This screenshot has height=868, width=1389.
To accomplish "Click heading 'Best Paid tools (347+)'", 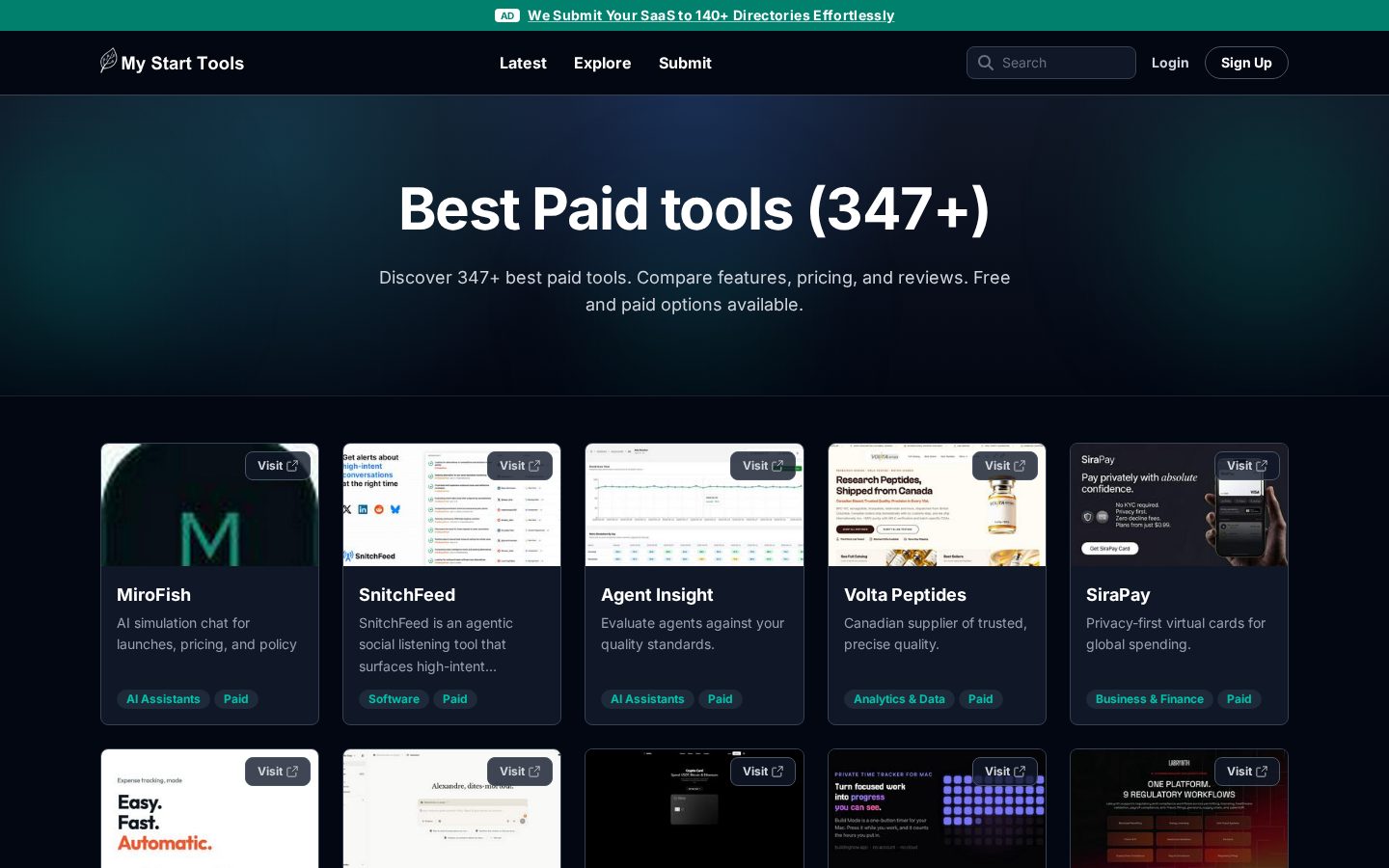I will 694,208.
